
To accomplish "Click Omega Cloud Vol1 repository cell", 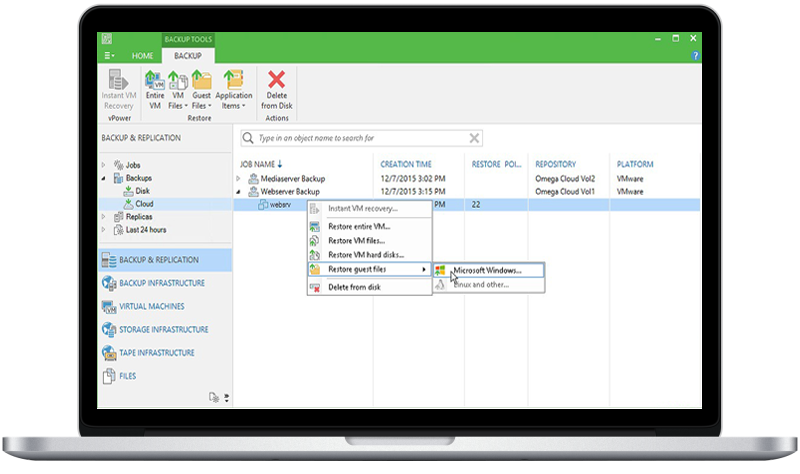I will point(565,192).
